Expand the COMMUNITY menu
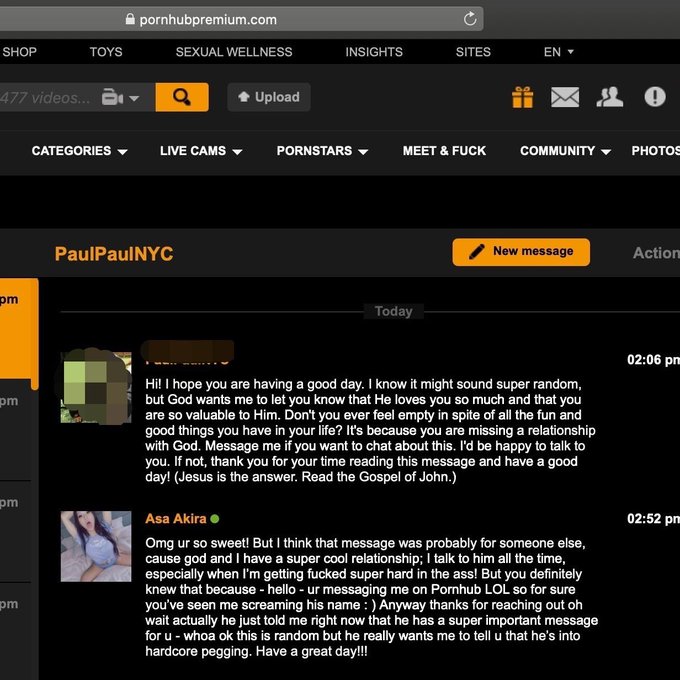This screenshot has height=680, width=680. pyautogui.click(x=566, y=151)
